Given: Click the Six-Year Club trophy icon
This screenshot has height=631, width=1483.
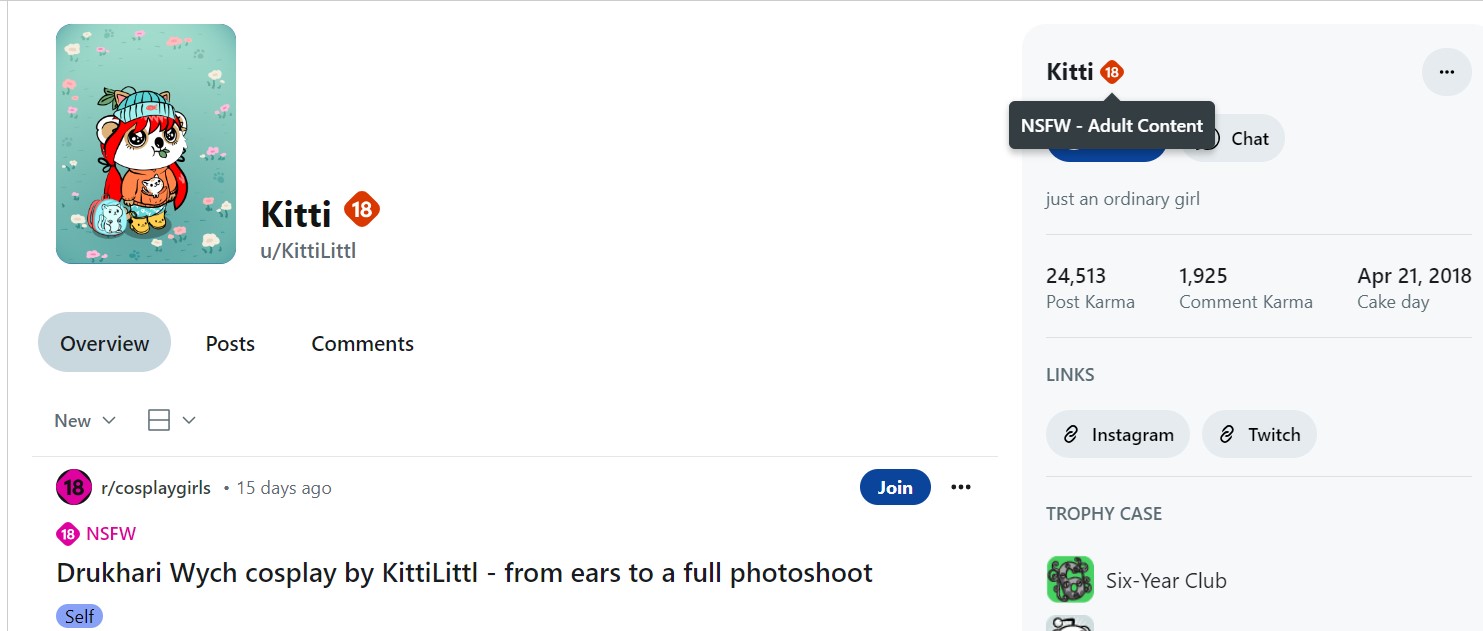Looking at the screenshot, I should 1070,580.
